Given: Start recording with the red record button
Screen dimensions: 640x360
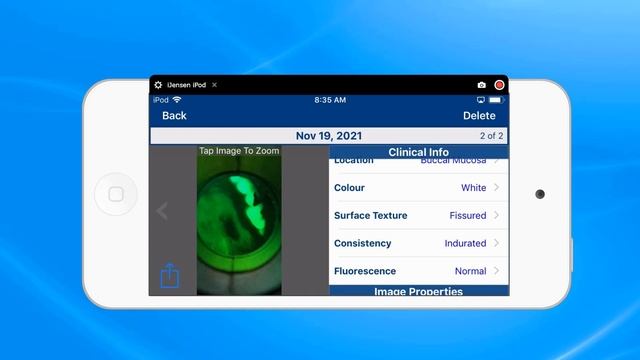Looking at the screenshot, I should (x=499, y=85).
